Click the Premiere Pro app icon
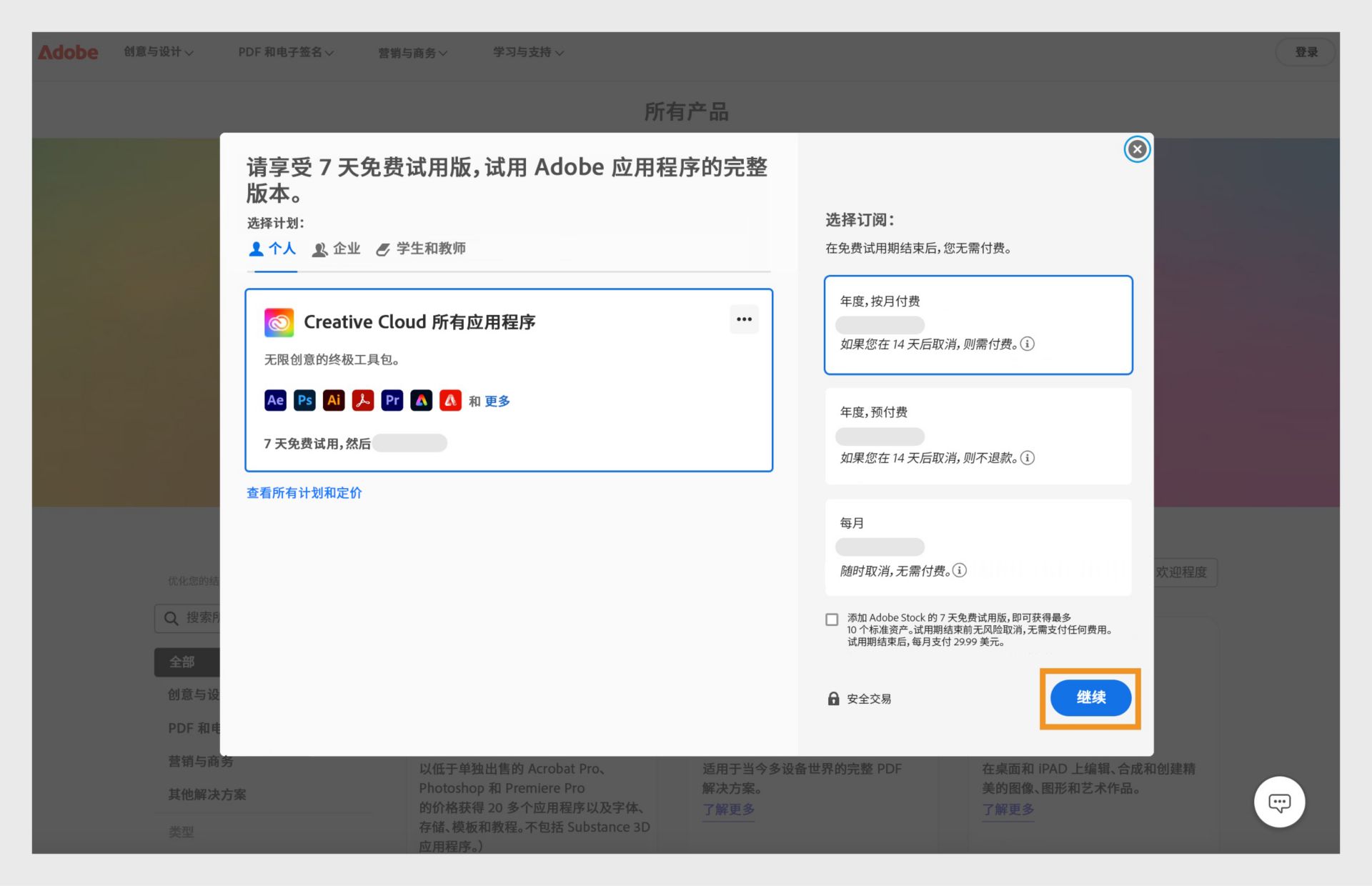This screenshot has height=886, width=1372. coord(392,400)
